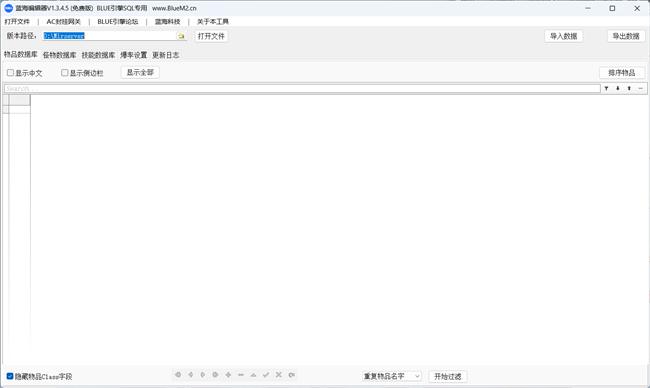
Task: Click the 导入数据 button
Action: pyautogui.click(x=563, y=36)
